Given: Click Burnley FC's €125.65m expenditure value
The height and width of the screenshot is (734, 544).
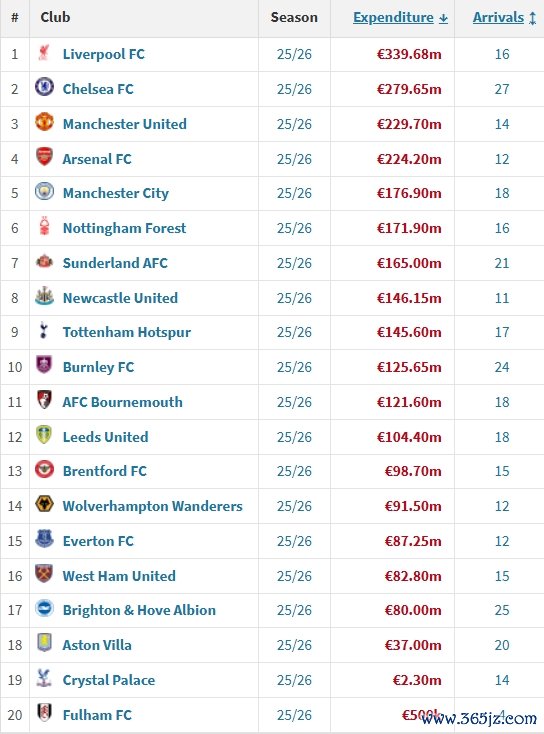Looking at the screenshot, I should click(409, 367).
